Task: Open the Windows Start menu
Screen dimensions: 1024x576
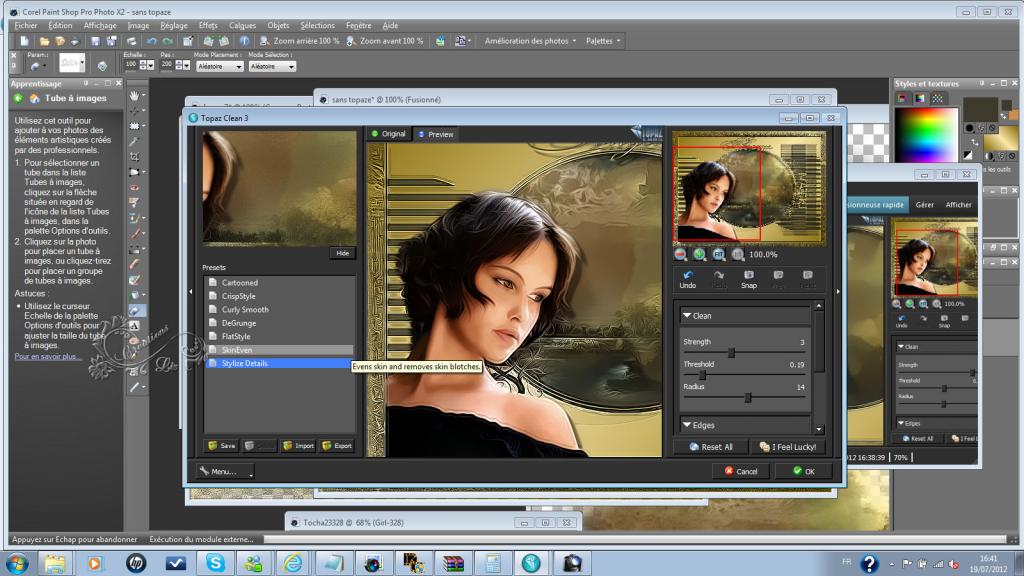Action: 16,563
